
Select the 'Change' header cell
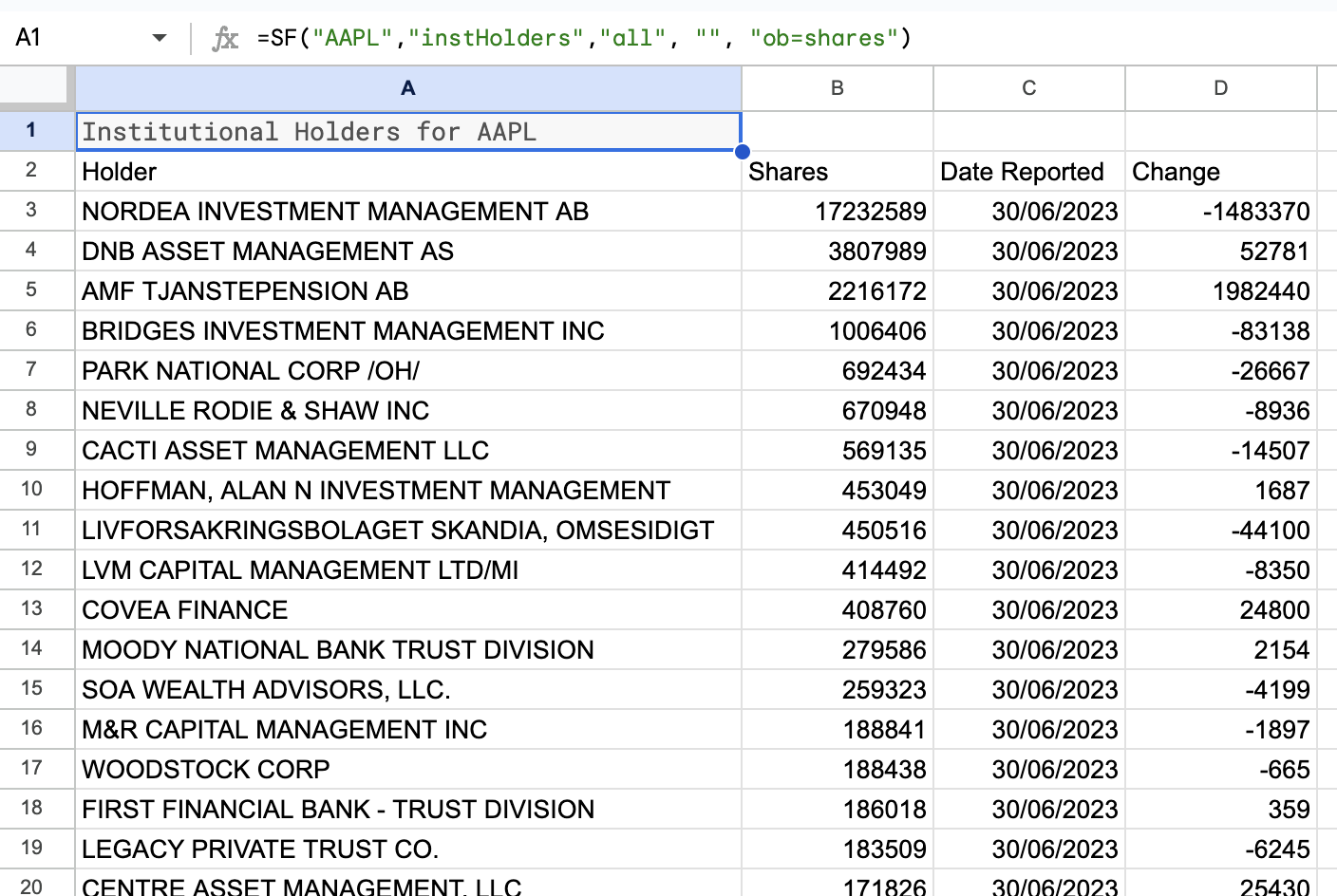1221,172
